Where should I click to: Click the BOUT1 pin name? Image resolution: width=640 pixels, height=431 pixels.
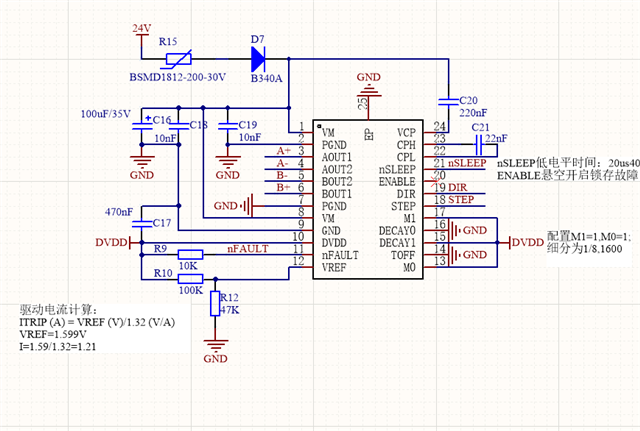pos(337,194)
